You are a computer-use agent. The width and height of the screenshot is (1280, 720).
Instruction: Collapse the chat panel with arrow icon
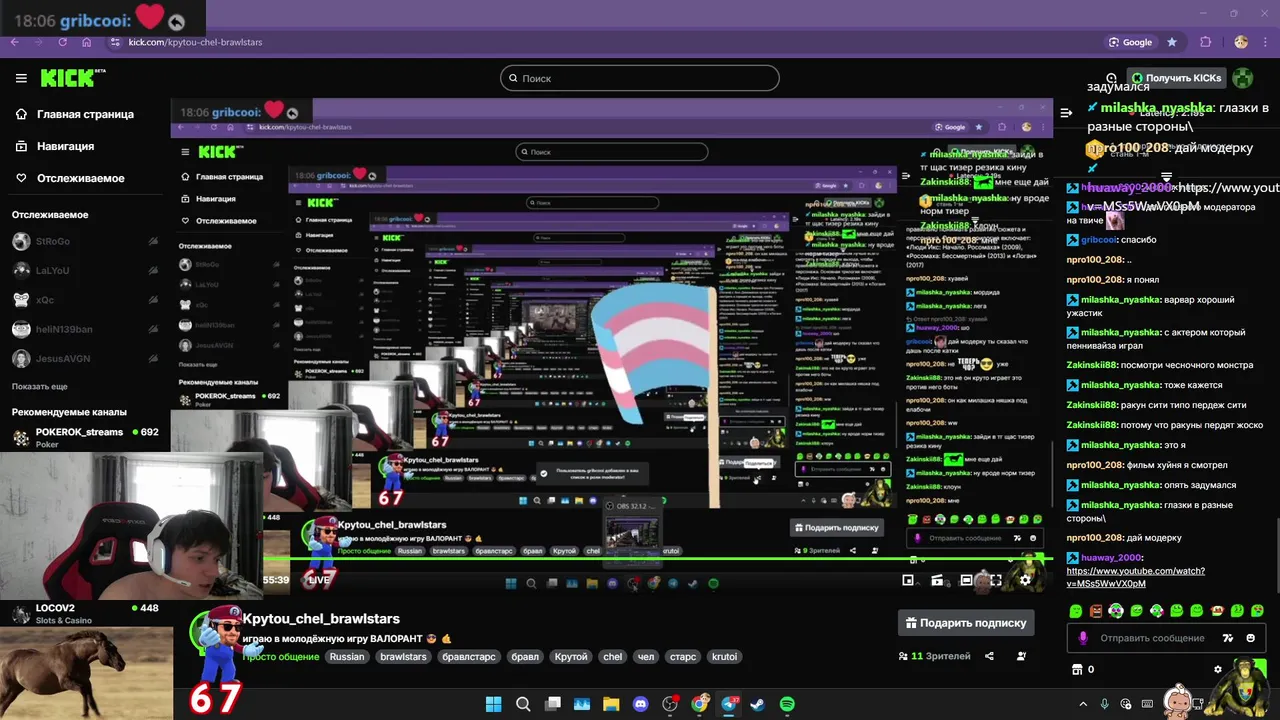(1066, 113)
